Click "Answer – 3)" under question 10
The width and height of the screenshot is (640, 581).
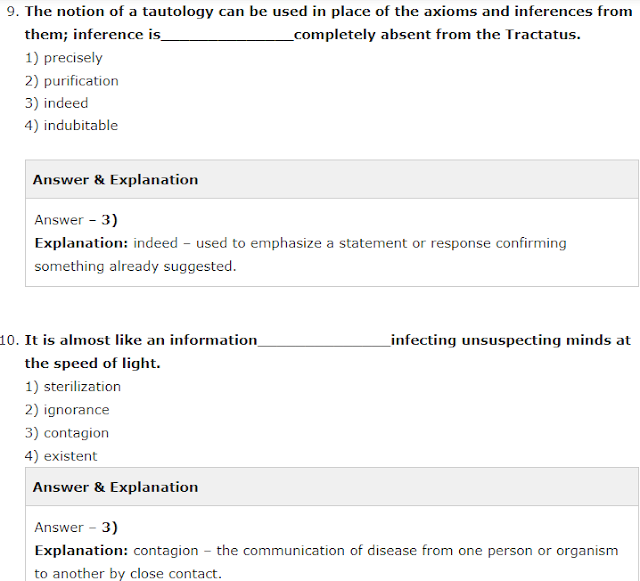[77, 527]
